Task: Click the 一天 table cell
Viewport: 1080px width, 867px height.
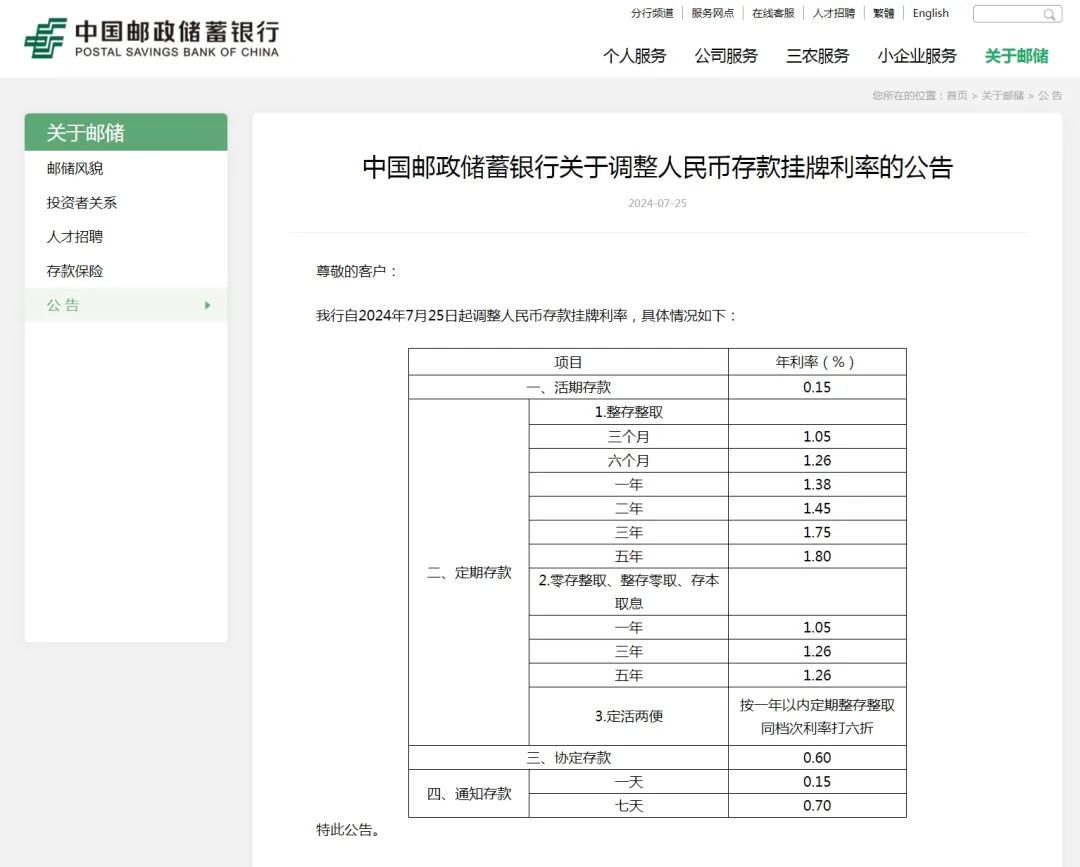Action: (x=629, y=782)
